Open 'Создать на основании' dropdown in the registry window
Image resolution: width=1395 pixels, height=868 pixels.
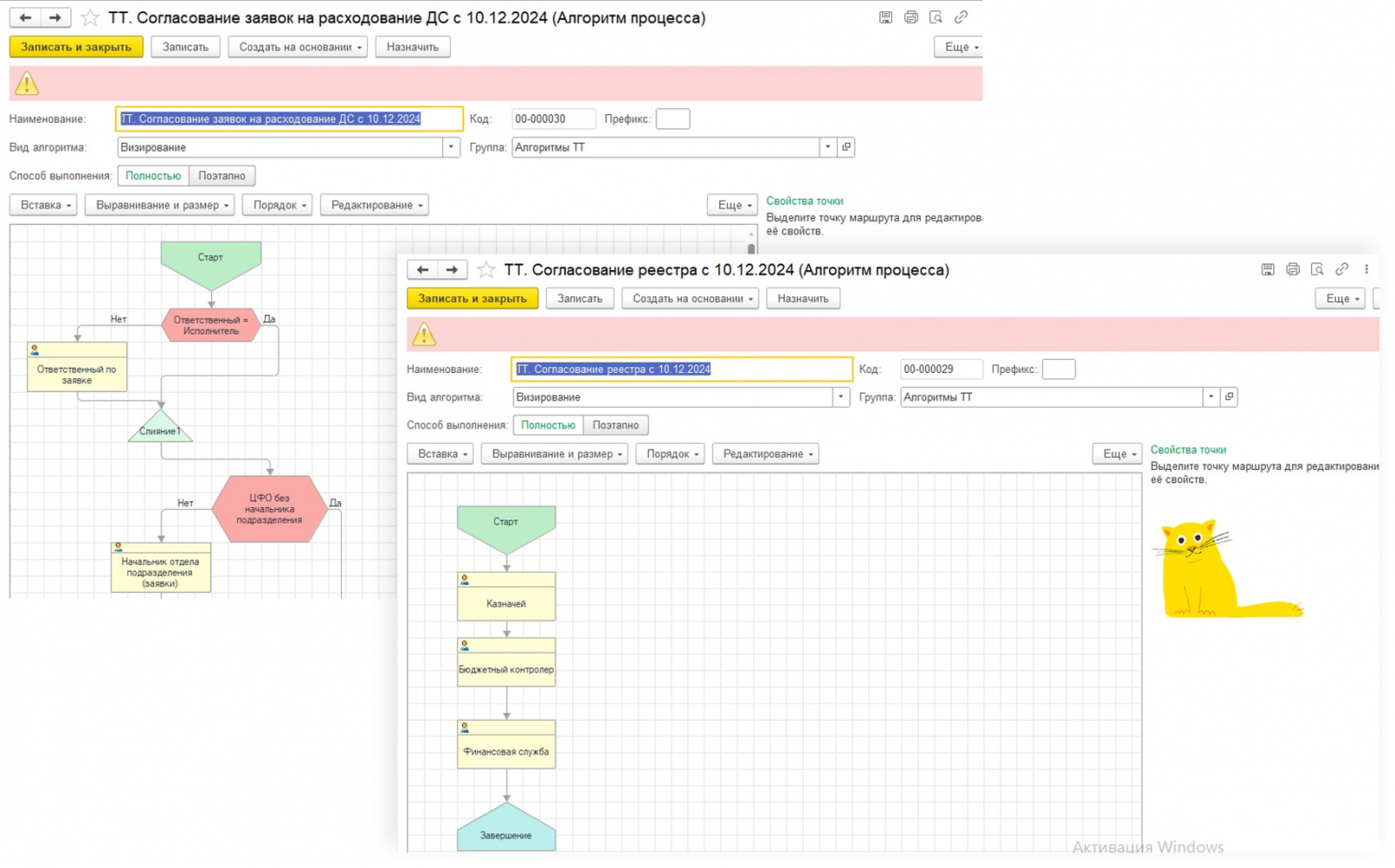[x=691, y=299]
